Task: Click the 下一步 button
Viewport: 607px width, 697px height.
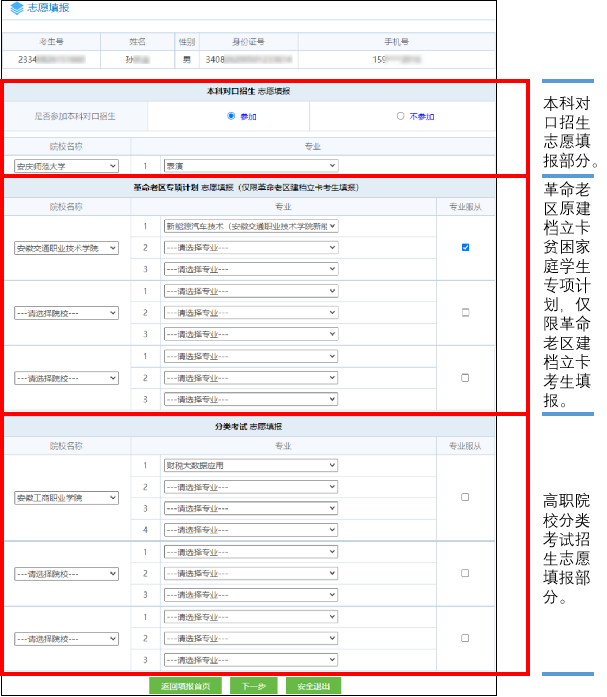Action: [x=253, y=686]
